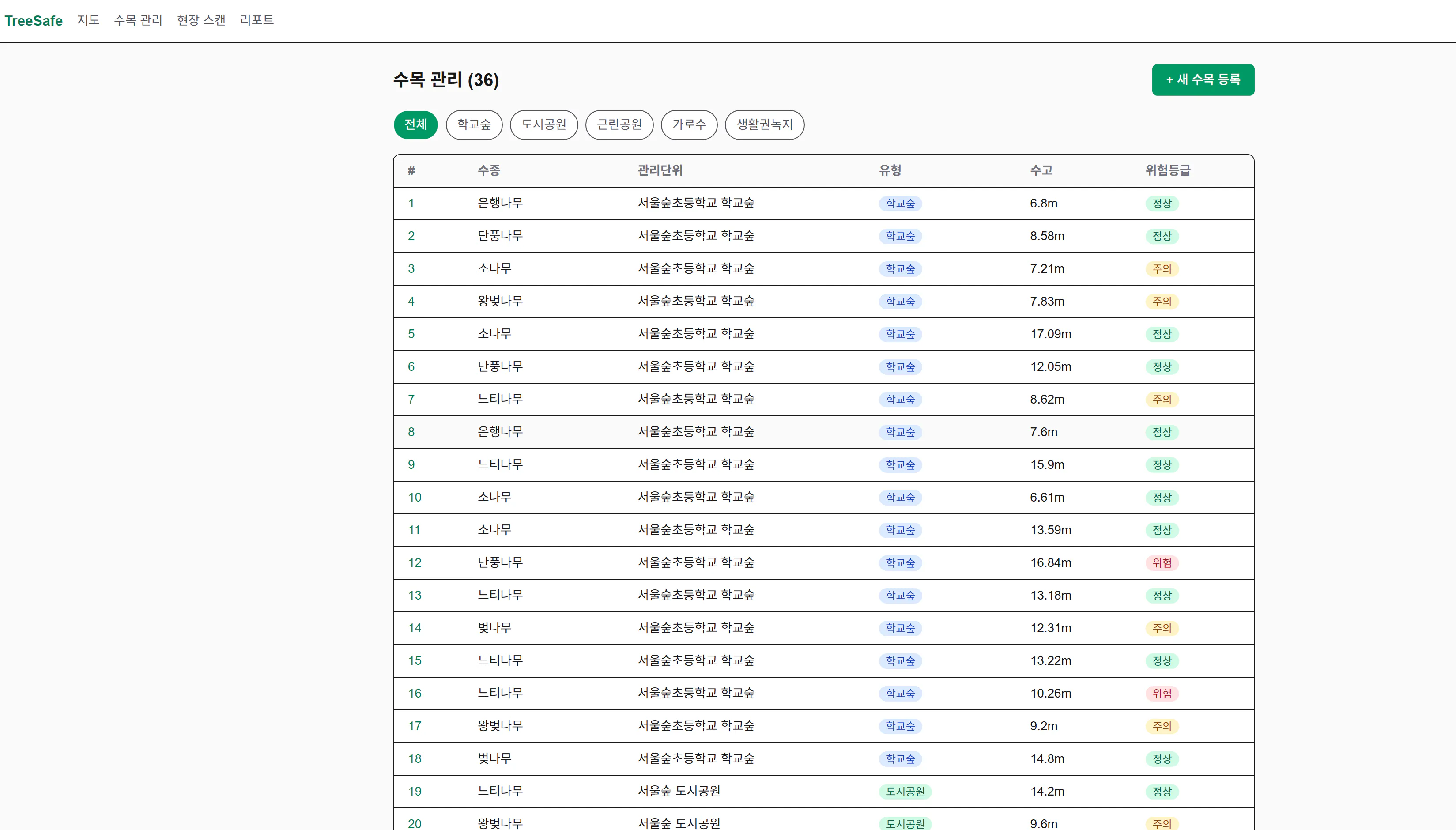Click height value 10.26m
The height and width of the screenshot is (830, 1456).
click(x=1050, y=693)
